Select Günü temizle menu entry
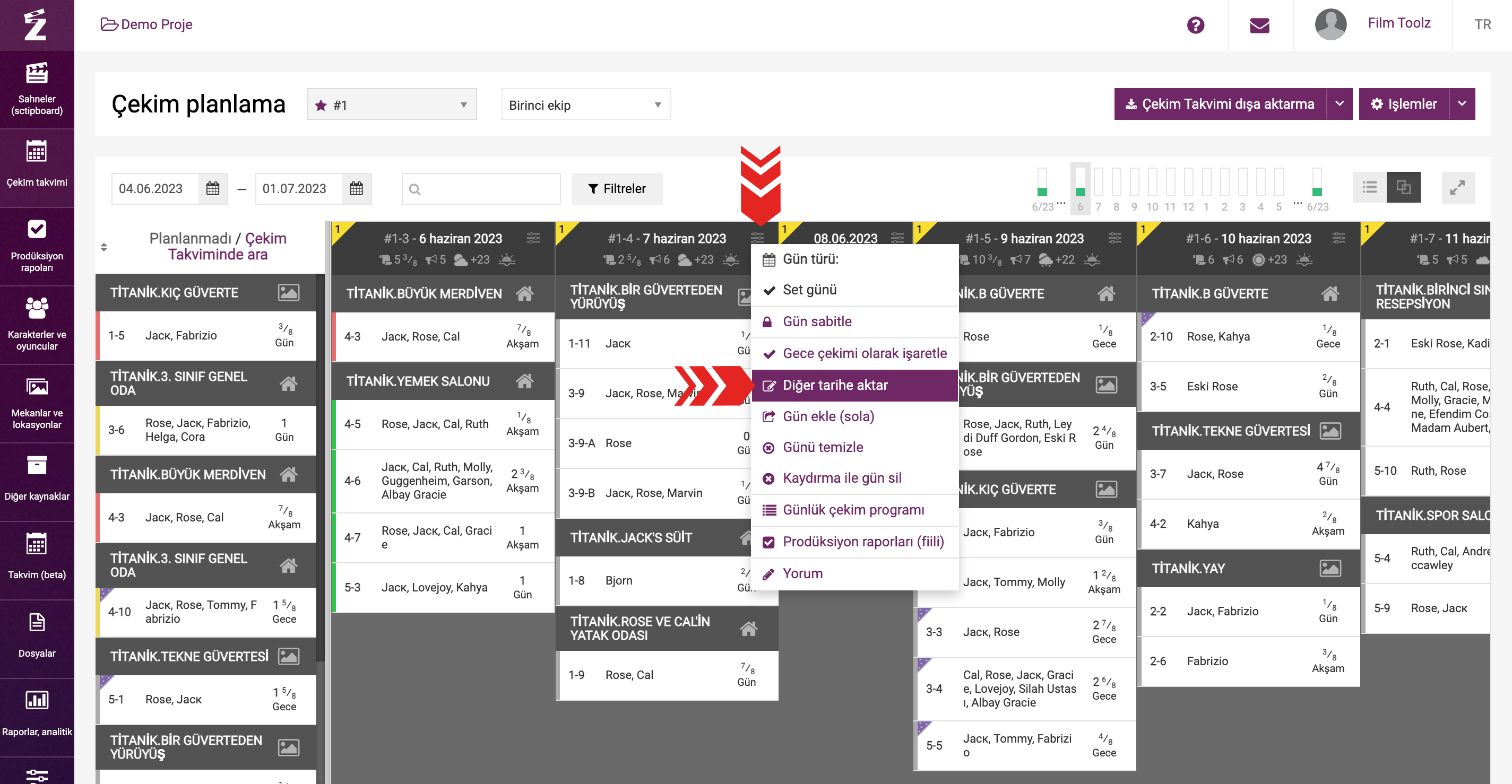The height and width of the screenshot is (784, 1512). [854, 448]
